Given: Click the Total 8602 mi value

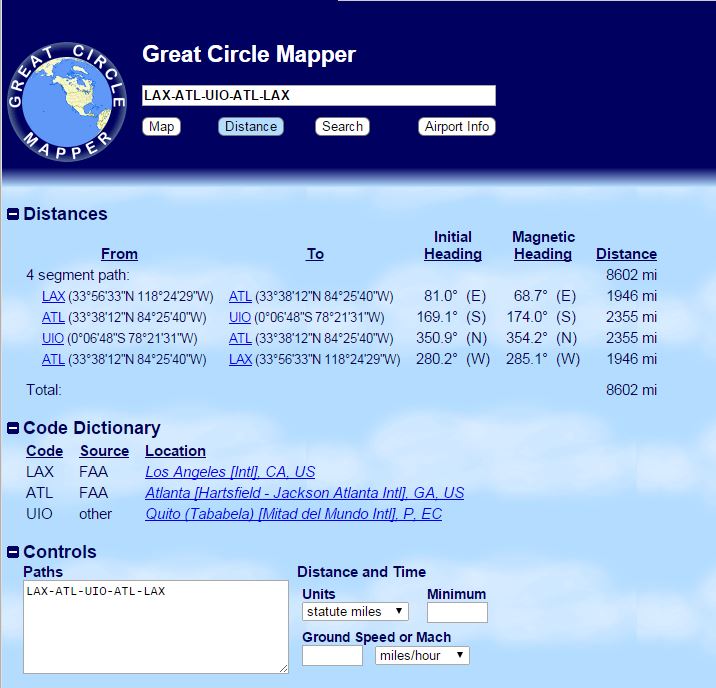Looking at the screenshot, I should pyautogui.click(x=631, y=390).
